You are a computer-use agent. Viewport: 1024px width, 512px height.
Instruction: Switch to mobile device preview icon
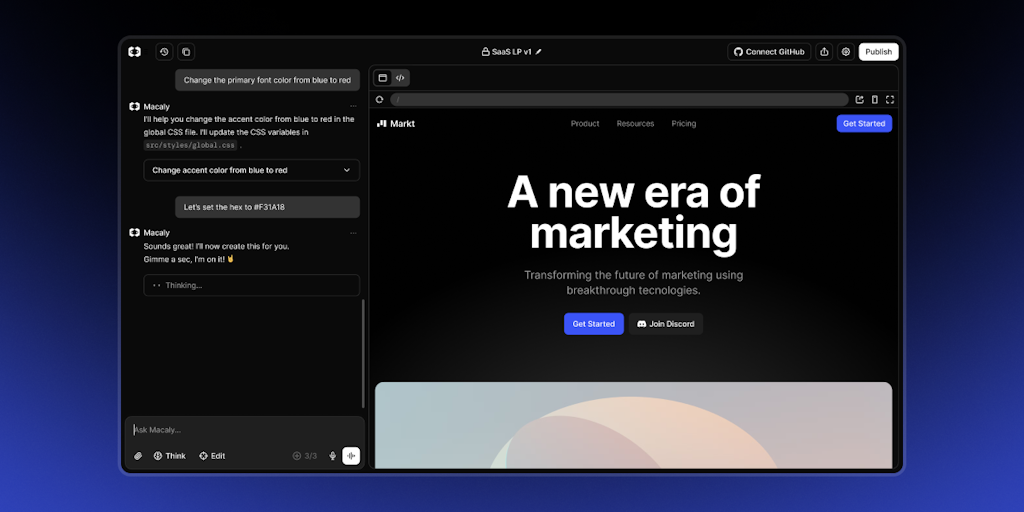pos(875,99)
